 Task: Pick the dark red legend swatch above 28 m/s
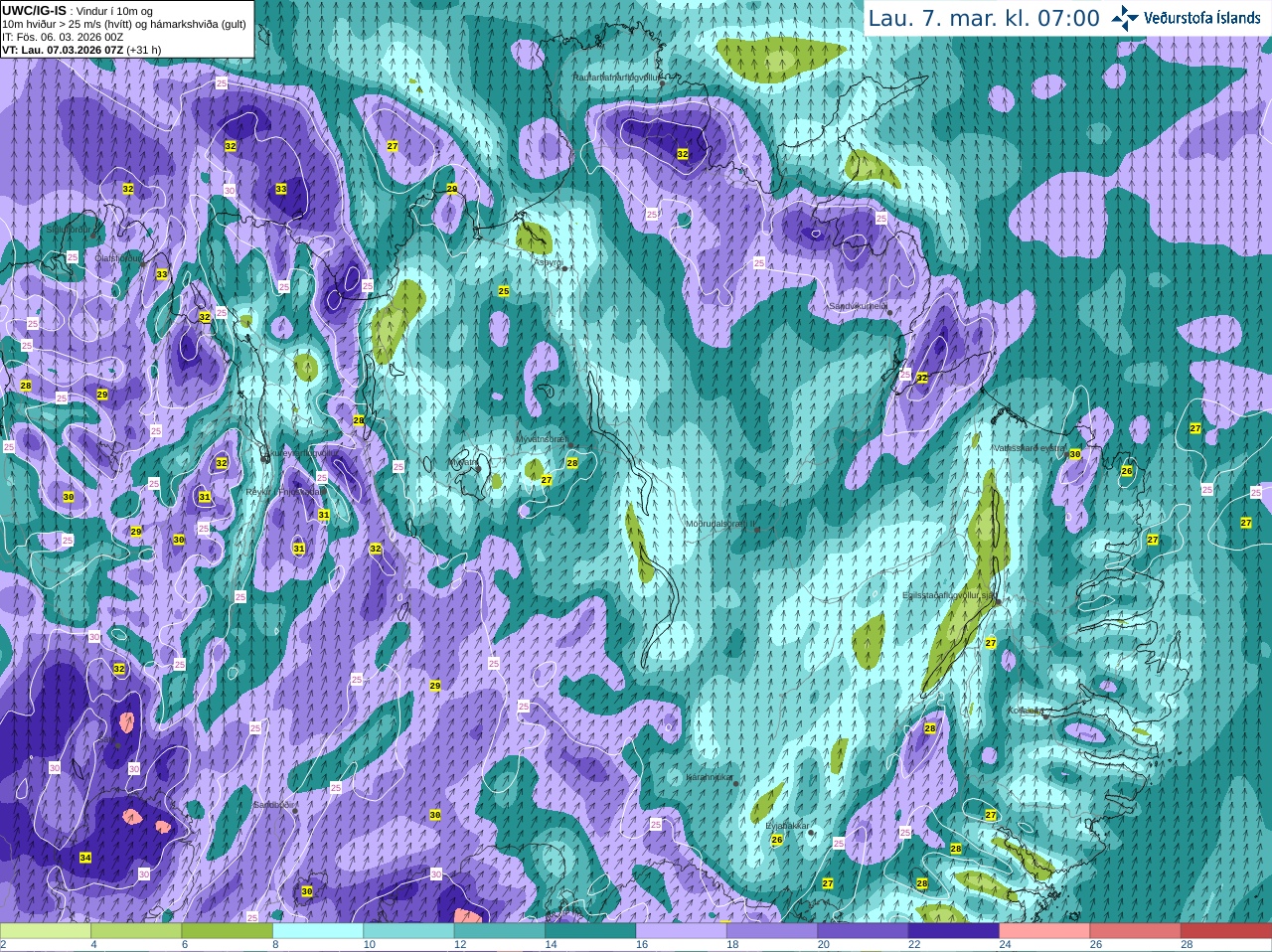coord(1226,931)
